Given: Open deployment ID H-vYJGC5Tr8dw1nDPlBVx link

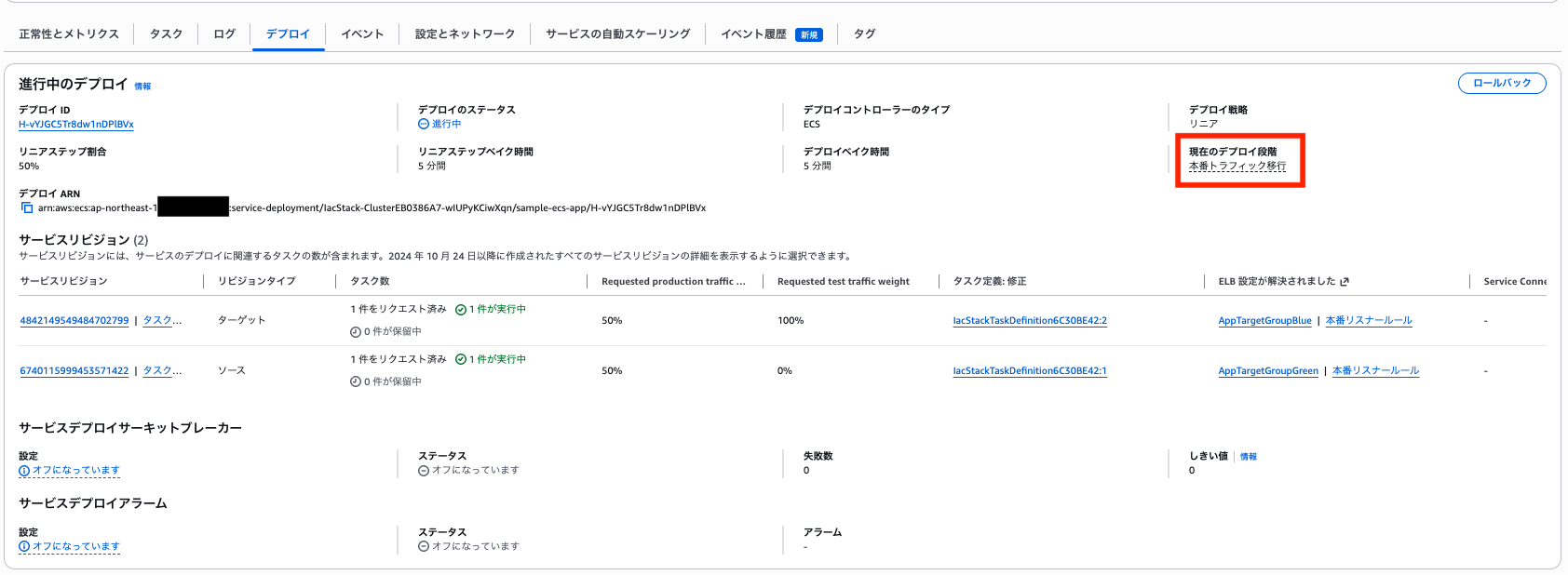Looking at the screenshot, I should 76,125.
